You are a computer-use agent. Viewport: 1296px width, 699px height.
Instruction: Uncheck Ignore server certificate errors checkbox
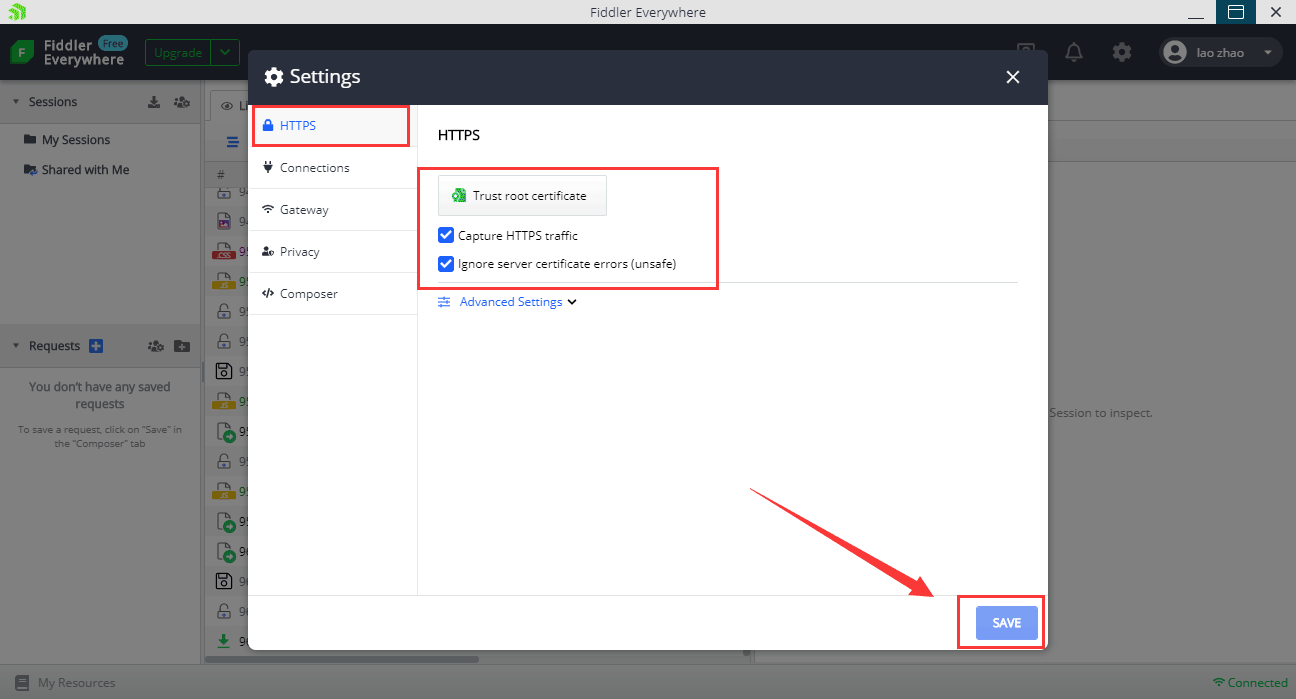[446, 264]
